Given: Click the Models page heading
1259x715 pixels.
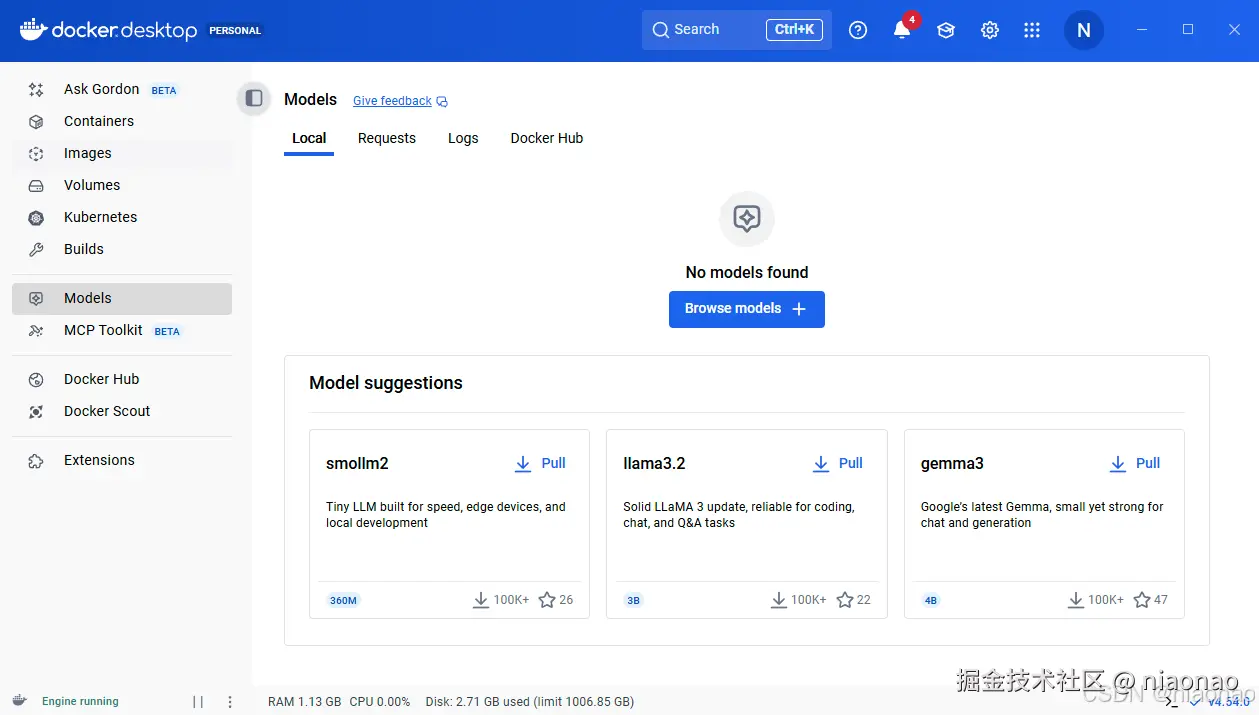Looking at the screenshot, I should (x=311, y=99).
